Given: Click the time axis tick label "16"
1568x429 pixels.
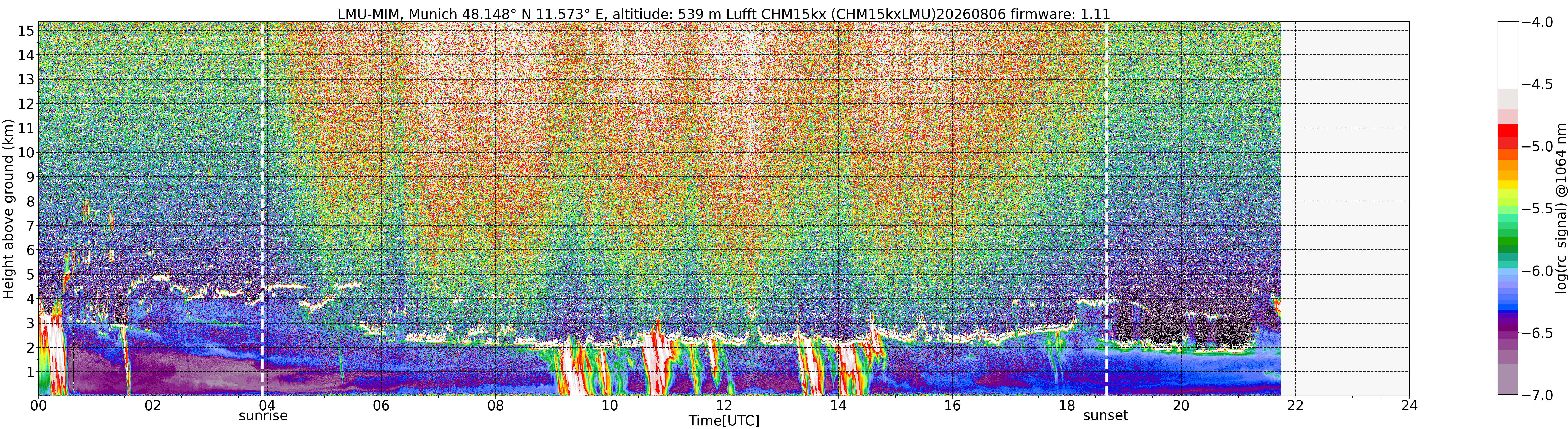Looking at the screenshot, I should [x=953, y=406].
